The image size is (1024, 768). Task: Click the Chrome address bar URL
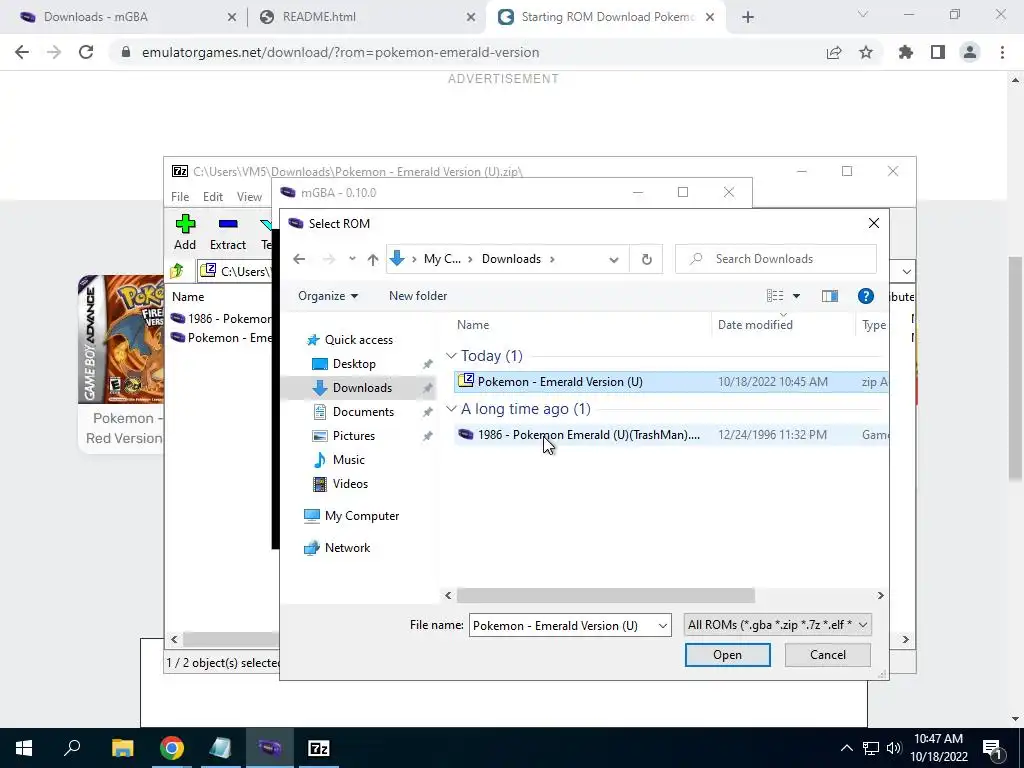click(x=340, y=52)
